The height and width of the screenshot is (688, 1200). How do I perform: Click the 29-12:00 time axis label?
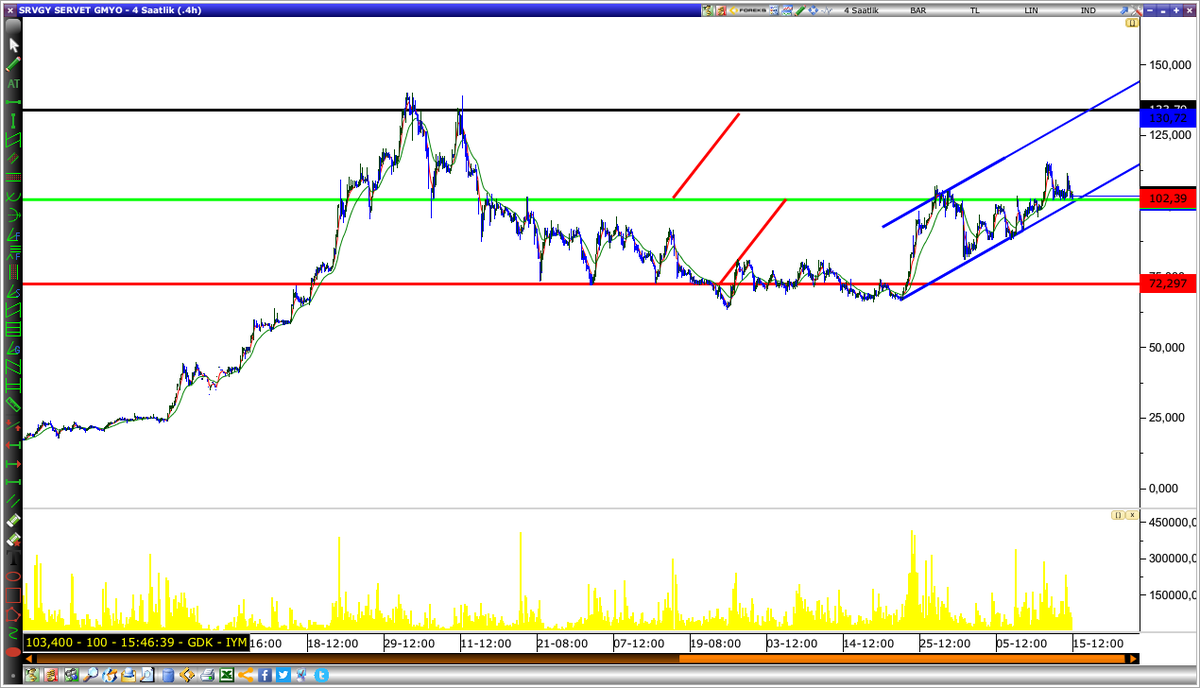pyautogui.click(x=409, y=643)
